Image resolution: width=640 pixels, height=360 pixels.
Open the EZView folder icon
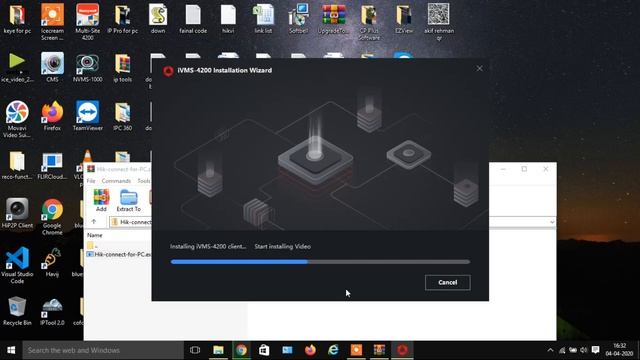404,19
